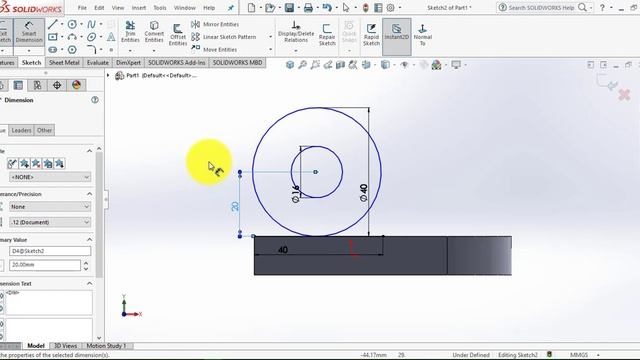Select the Spline sketch tool
This screenshot has height=360, width=640.
(91, 24)
